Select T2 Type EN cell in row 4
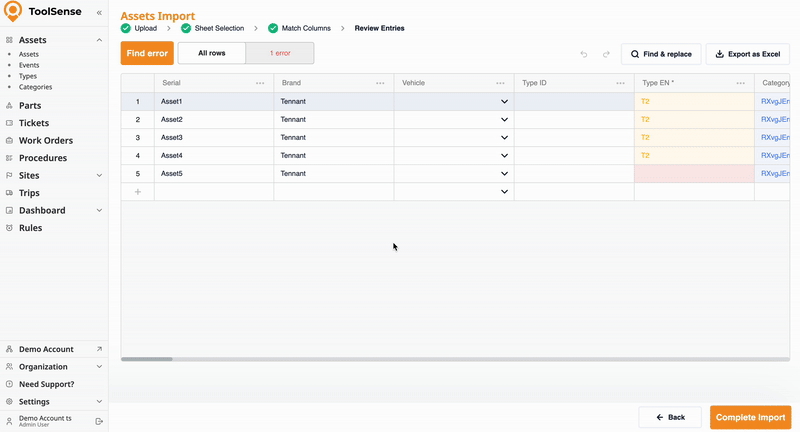The height and width of the screenshot is (432, 800). tap(694, 156)
